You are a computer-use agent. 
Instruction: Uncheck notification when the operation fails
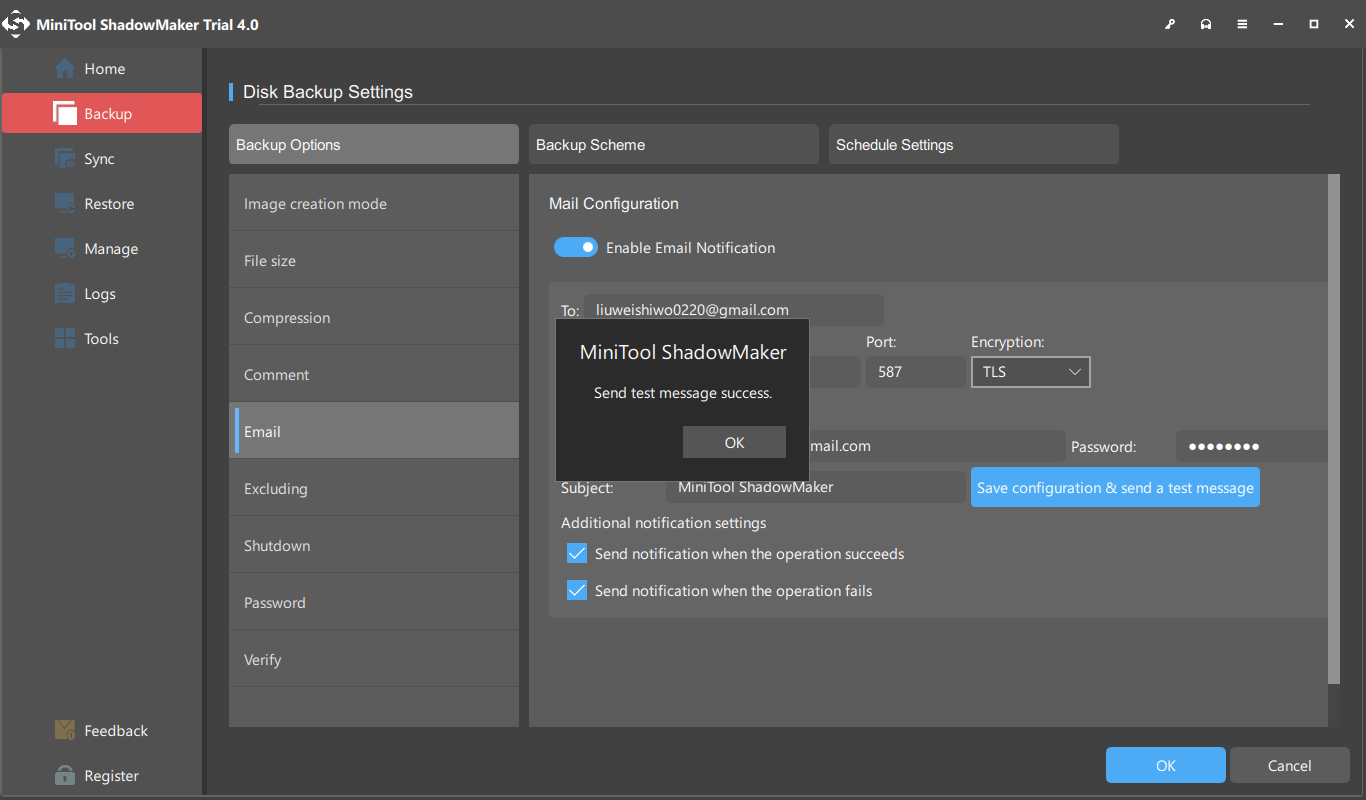pos(577,590)
